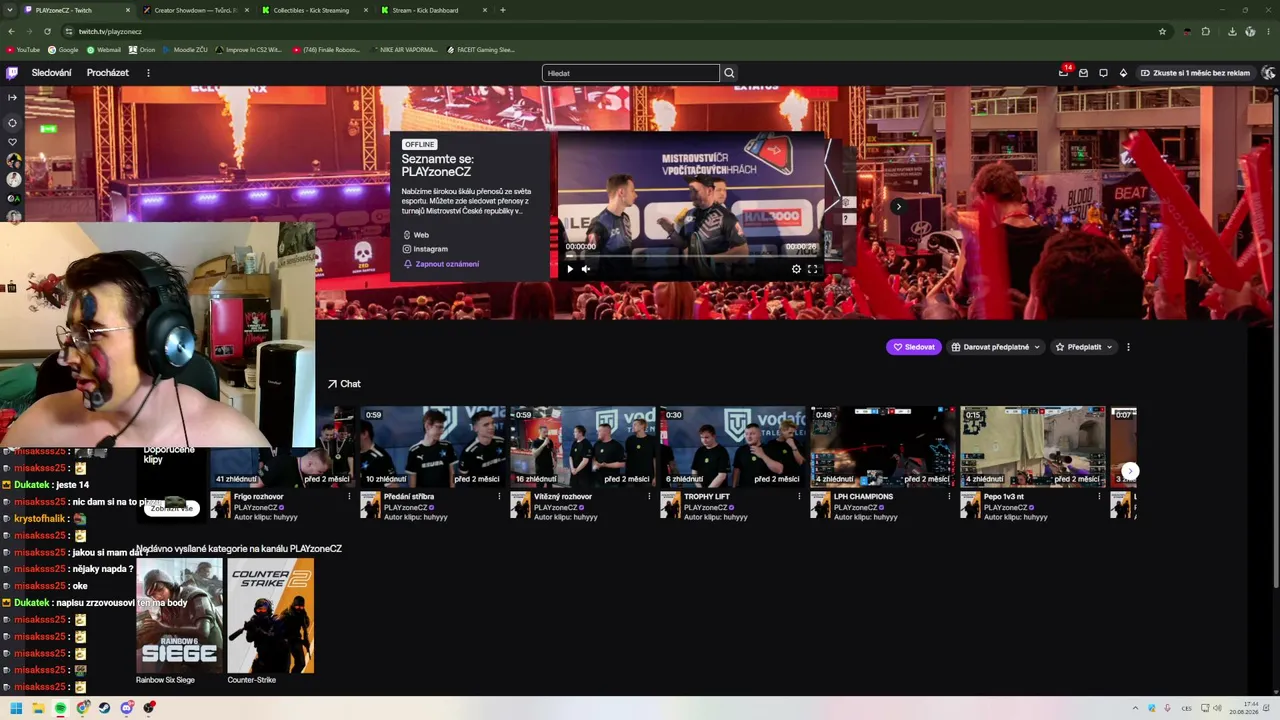Image resolution: width=1280 pixels, height=720 pixels.
Task: Open the Counter-Strike category thumbnail
Action: click(x=270, y=615)
